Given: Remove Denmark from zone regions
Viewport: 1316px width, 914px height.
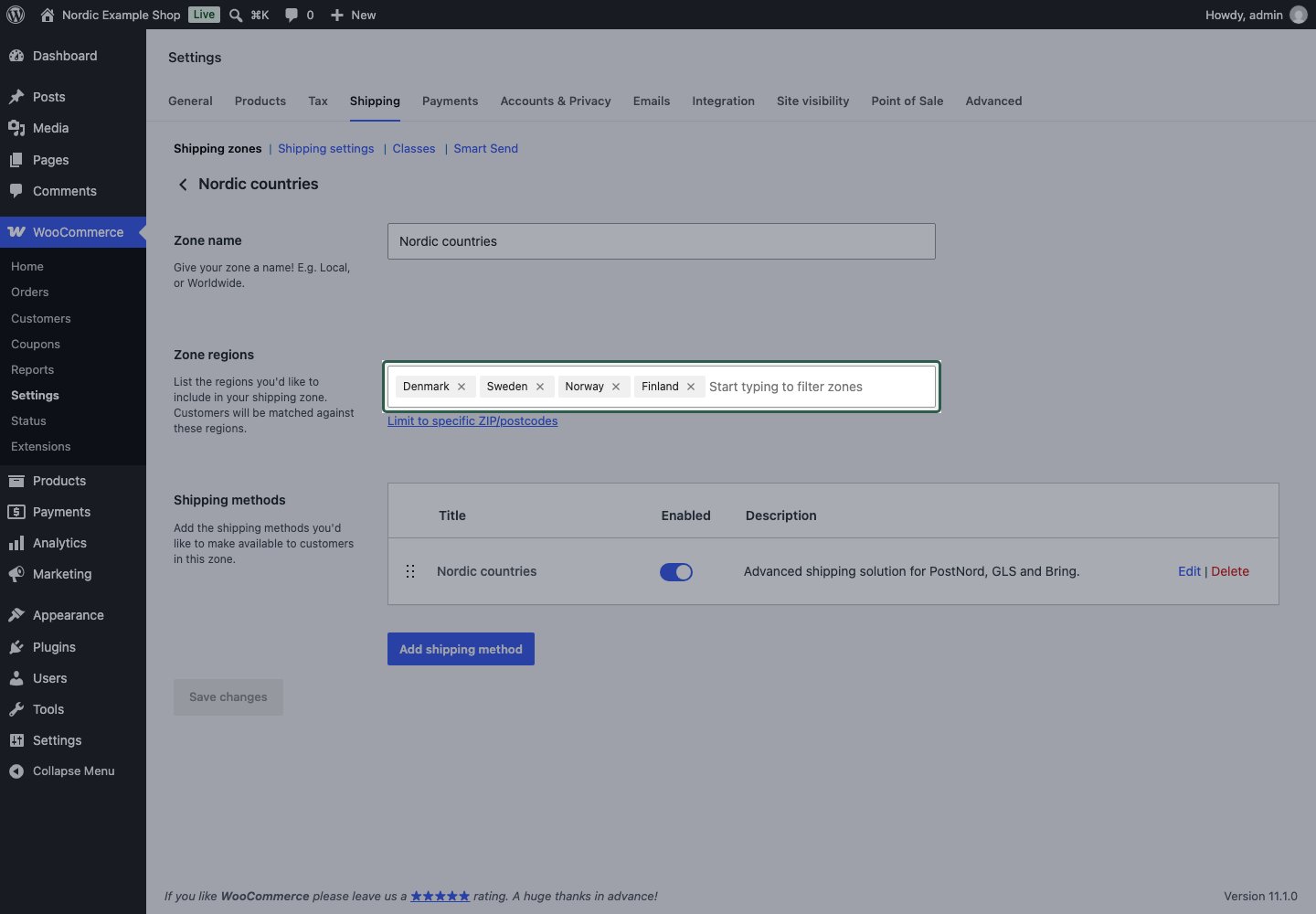Looking at the screenshot, I should pos(462,387).
